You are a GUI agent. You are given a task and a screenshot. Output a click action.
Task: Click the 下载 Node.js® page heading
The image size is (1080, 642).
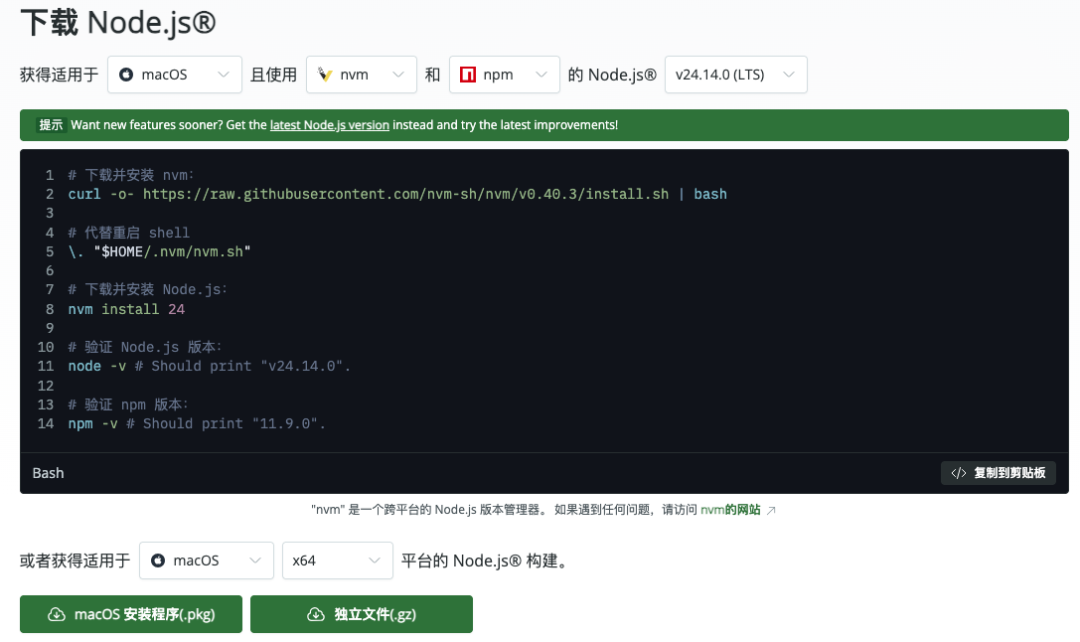pos(118,22)
